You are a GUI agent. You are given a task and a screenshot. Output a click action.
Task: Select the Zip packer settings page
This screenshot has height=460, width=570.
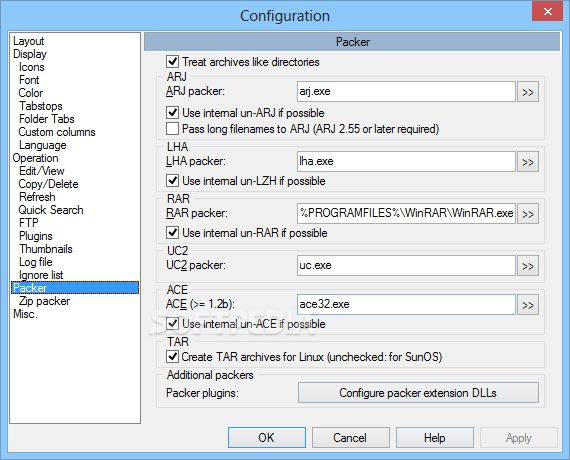tap(44, 301)
